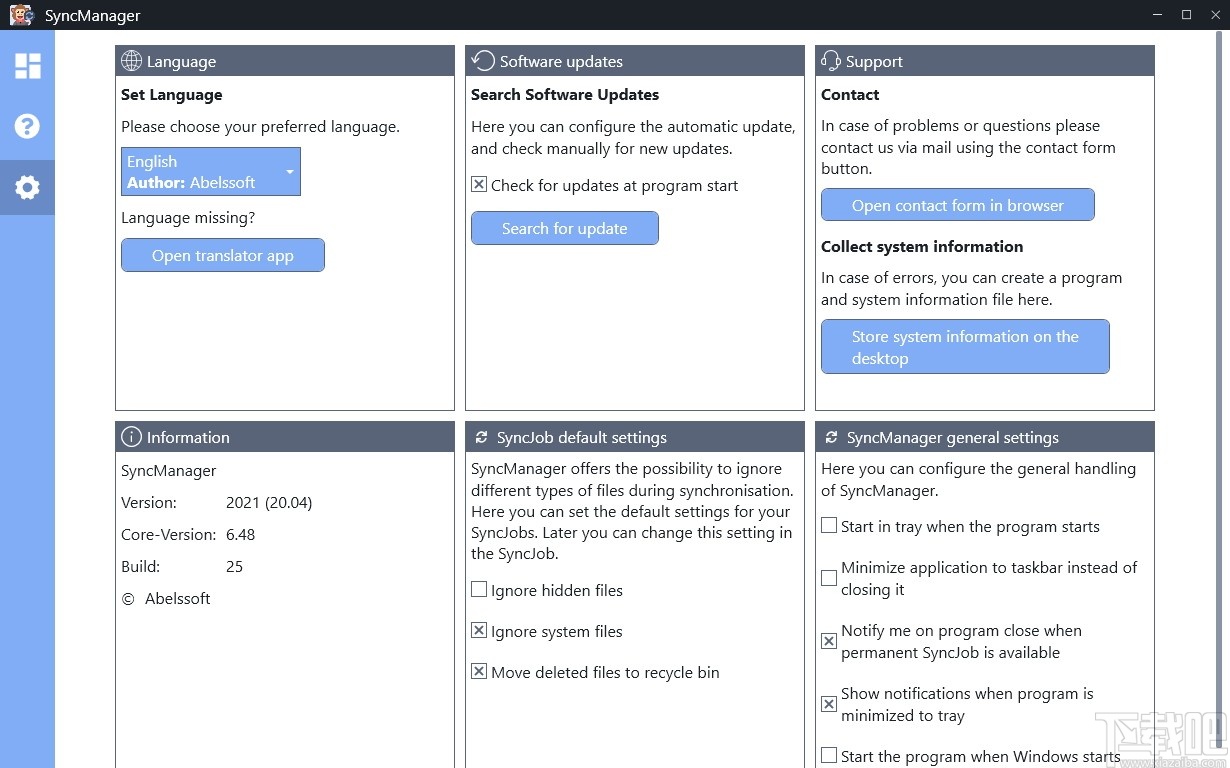1230x768 pixels.
Task: Open the language selection dropdown
Action: (x=210, y=171)
